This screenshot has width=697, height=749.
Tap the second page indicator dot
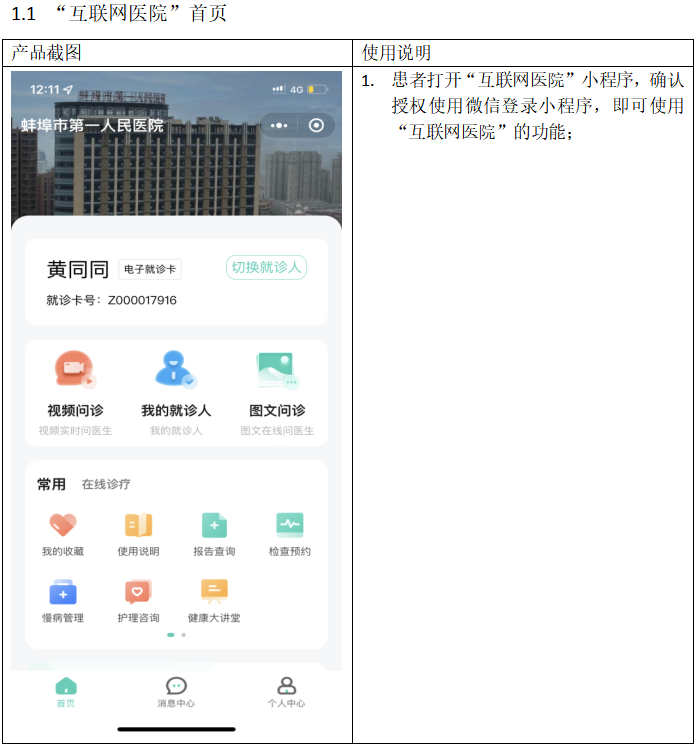coord(183,635)
